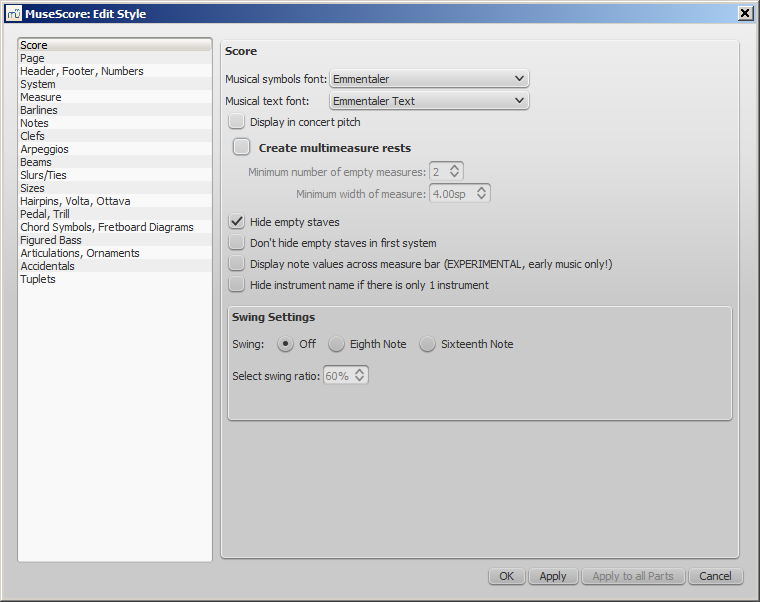Set swing to Eighth Note
This screenshot has height=602, width=760.
point(336,344)
